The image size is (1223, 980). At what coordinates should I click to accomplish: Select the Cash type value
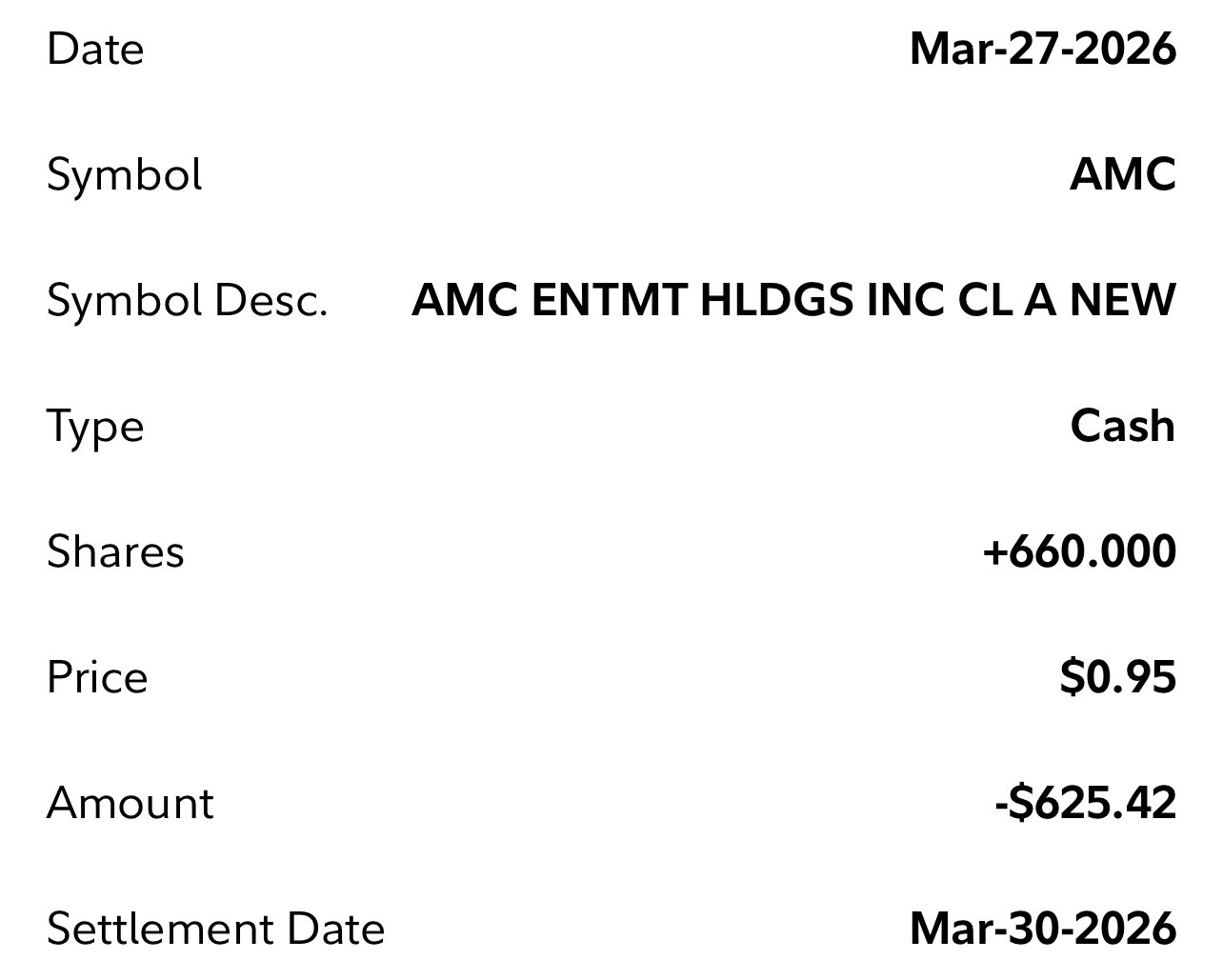pyautogui.click(x=1122, y=426)
